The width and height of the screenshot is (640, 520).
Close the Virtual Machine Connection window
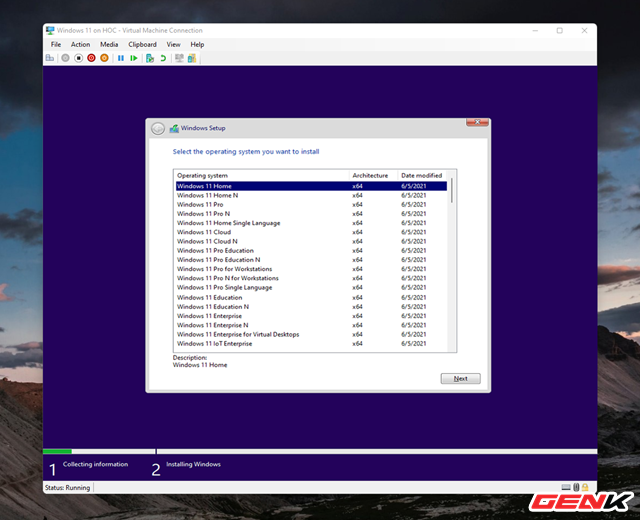(584, 31)
